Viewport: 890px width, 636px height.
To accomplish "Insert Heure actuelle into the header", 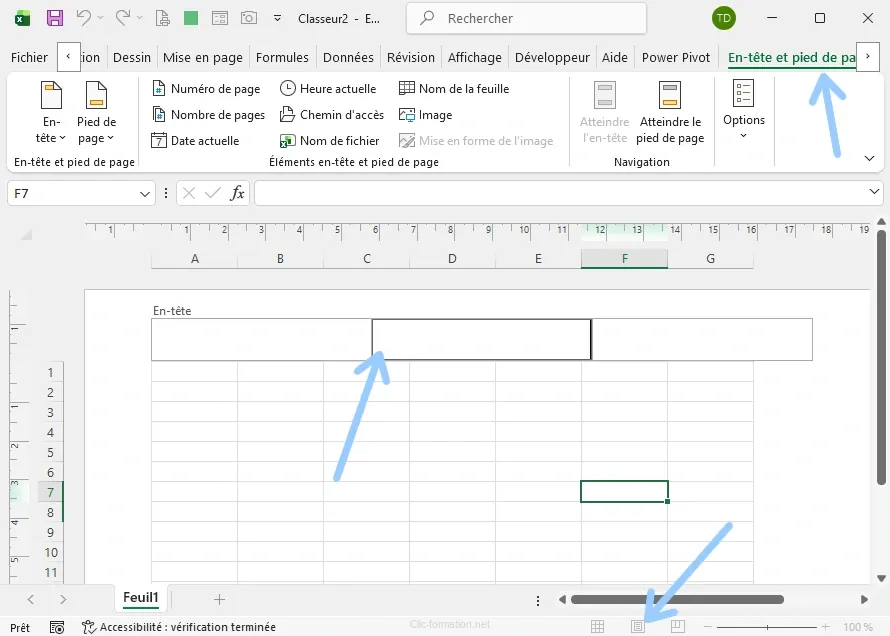I will point(328,89).
